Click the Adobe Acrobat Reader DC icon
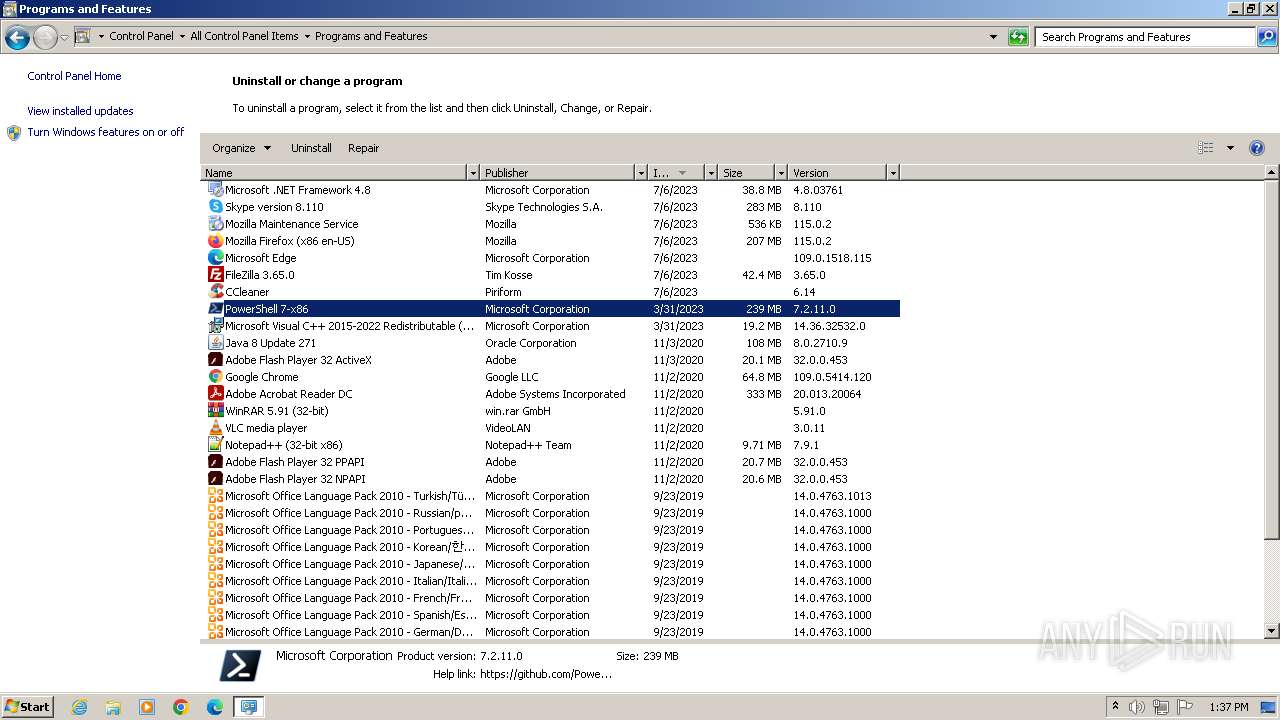The height and width of the screenshot is (720, 1280). point(215,394)
